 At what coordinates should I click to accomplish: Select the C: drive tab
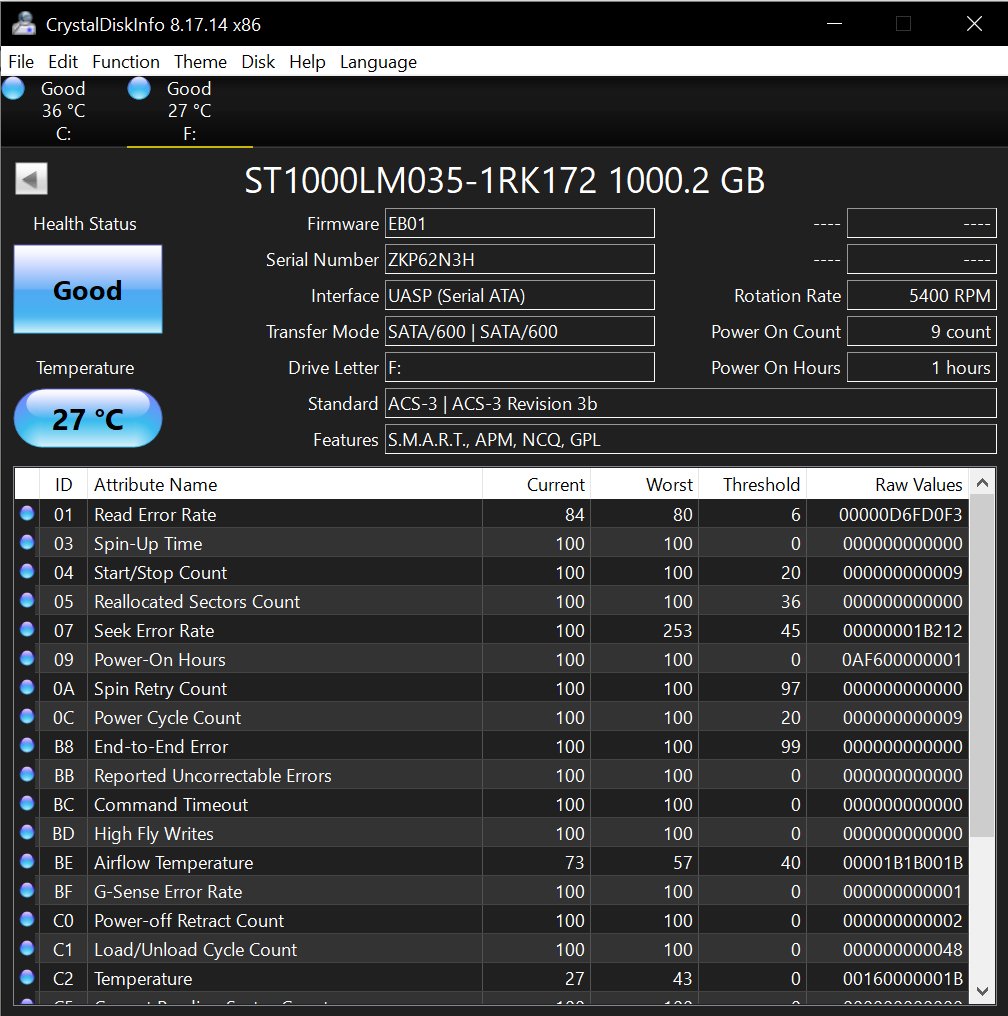[x=63, y=111]
